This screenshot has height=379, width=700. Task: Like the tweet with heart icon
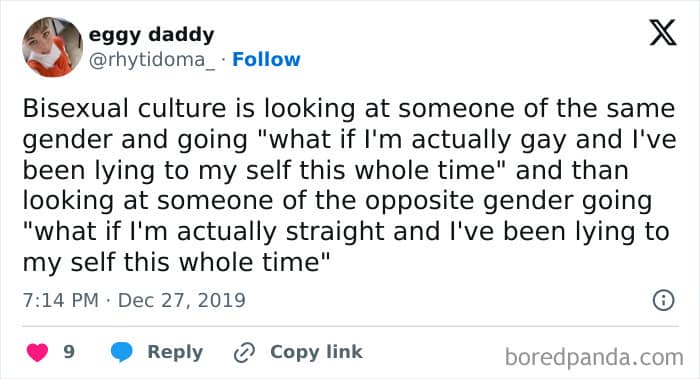click(38, 352)
